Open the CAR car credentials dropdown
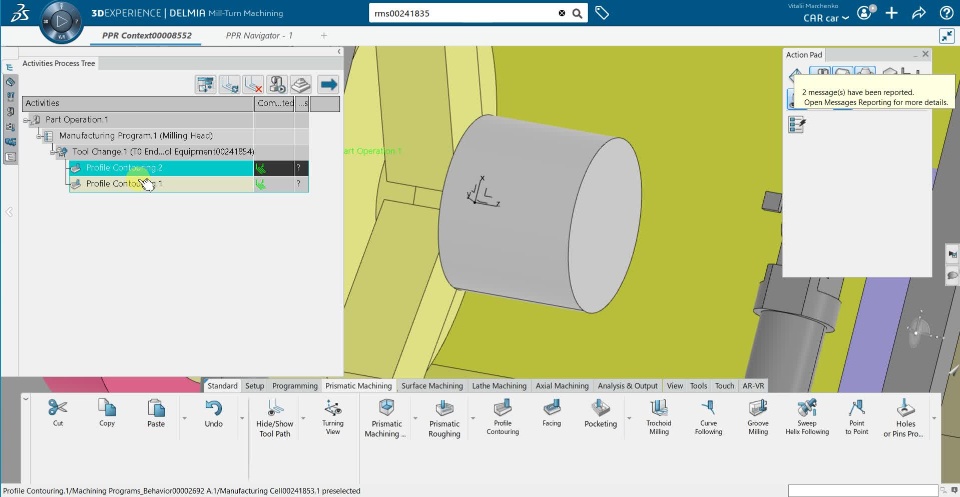 [826, 18]
